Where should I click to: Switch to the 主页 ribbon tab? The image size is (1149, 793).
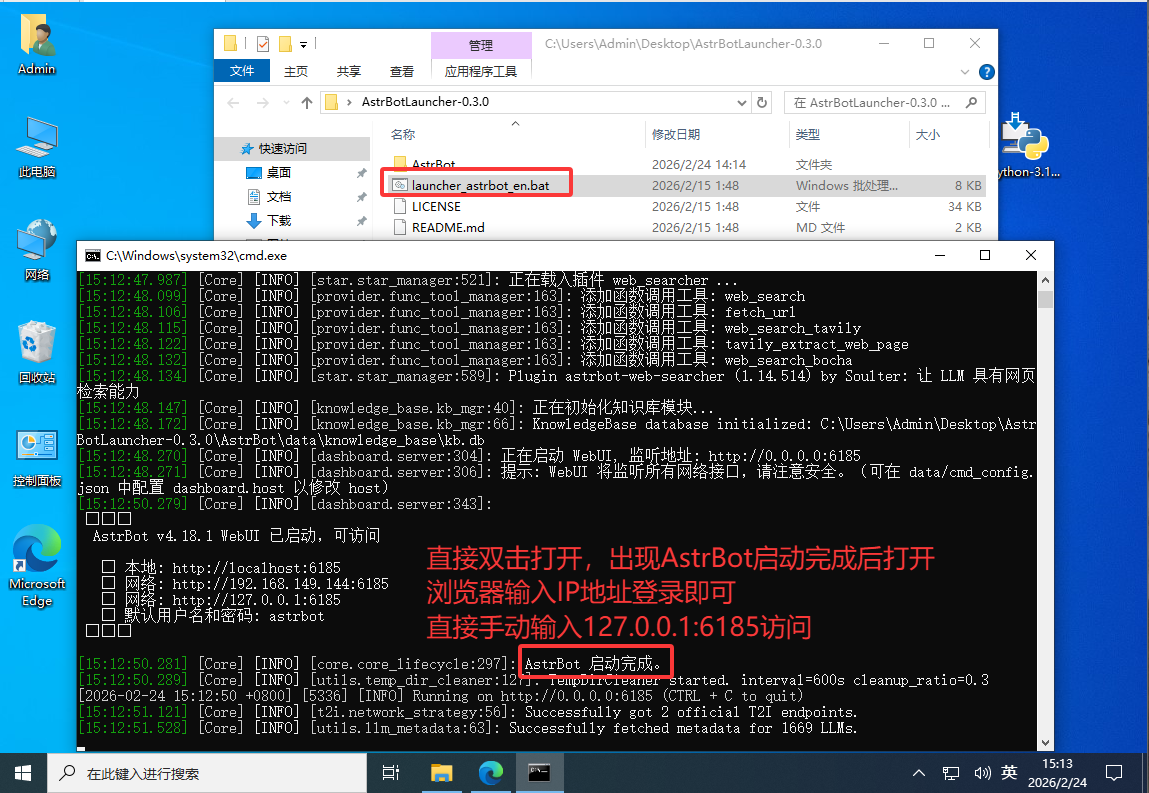tap(296, 71)
